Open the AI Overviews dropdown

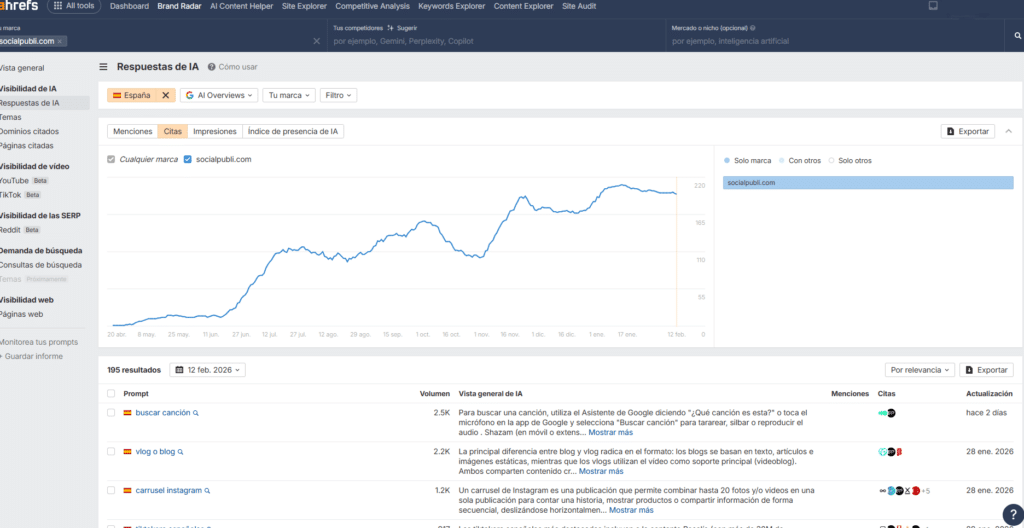219,95
